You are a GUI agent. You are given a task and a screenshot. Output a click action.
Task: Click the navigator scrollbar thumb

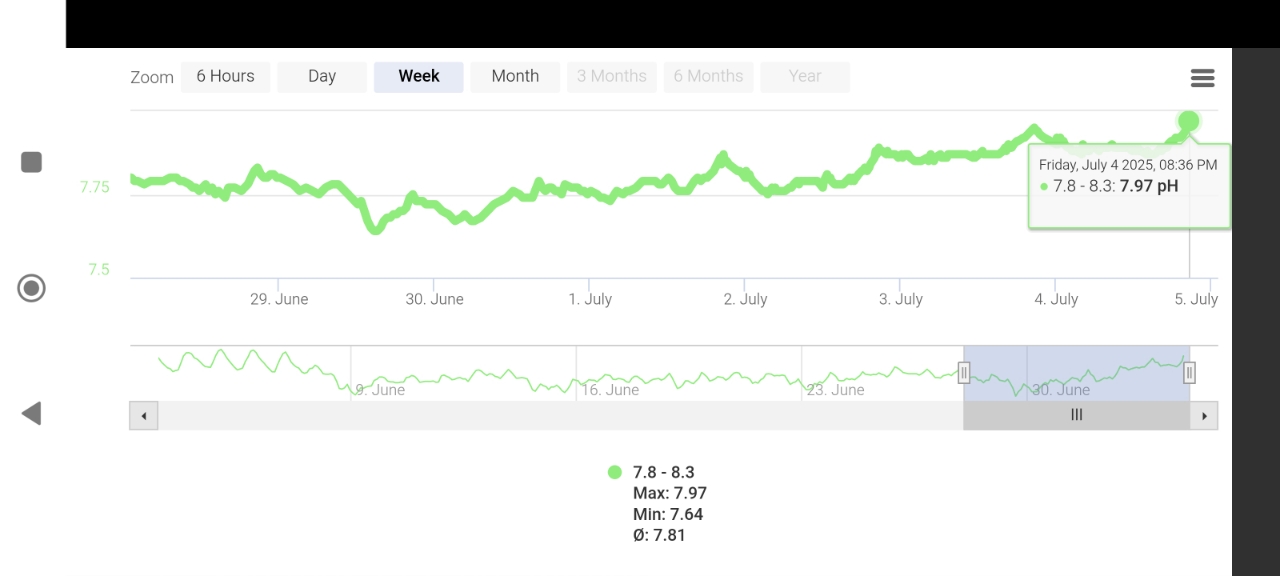tap(1076, 416)
